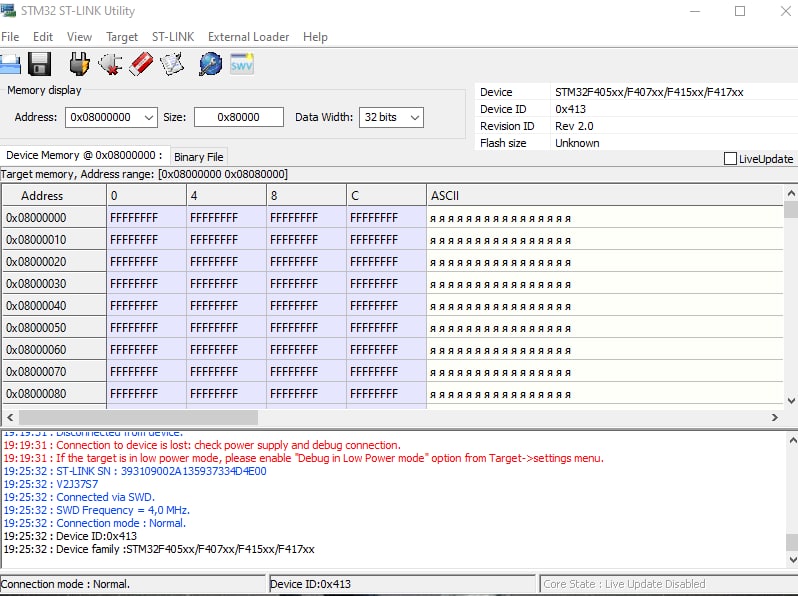Open the View menu

point(79,37)
